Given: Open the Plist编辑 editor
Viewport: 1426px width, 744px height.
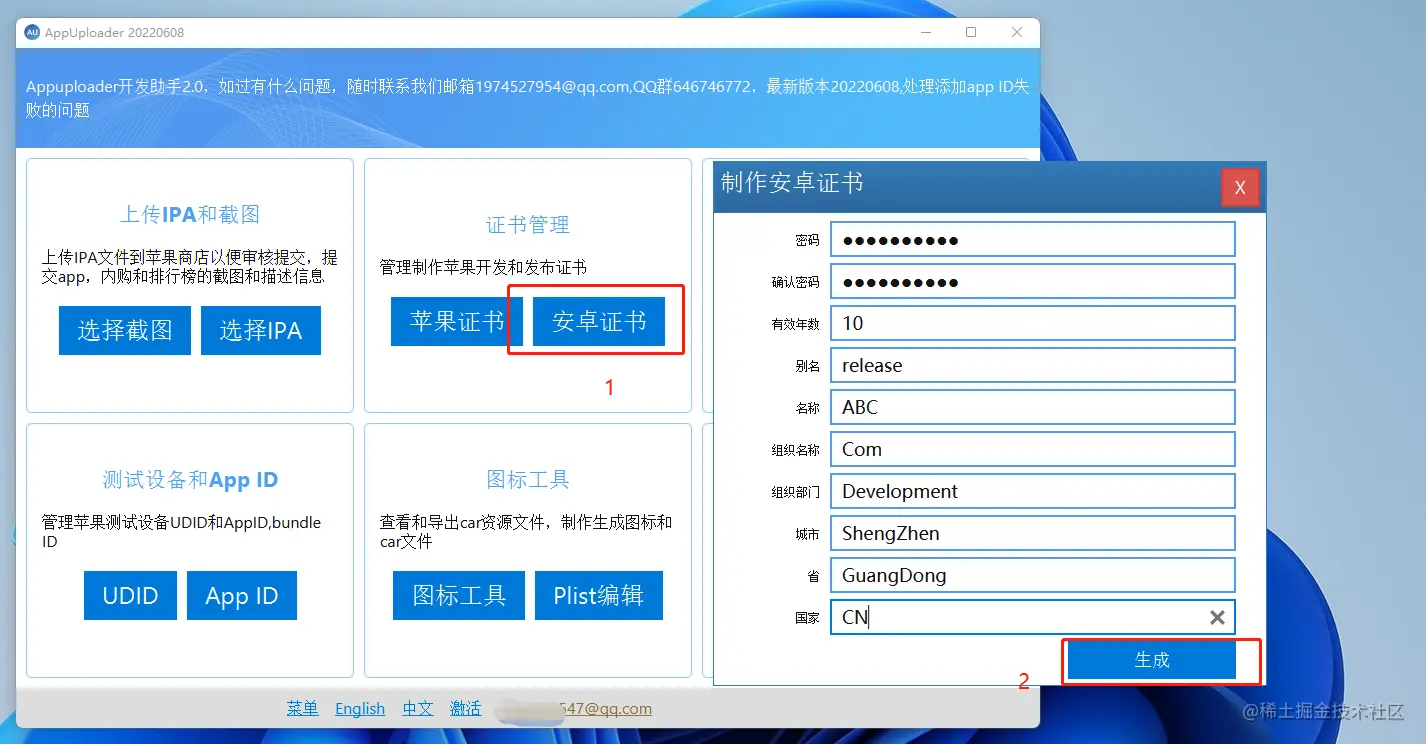Looking at the screenshot, I should 598,595.
